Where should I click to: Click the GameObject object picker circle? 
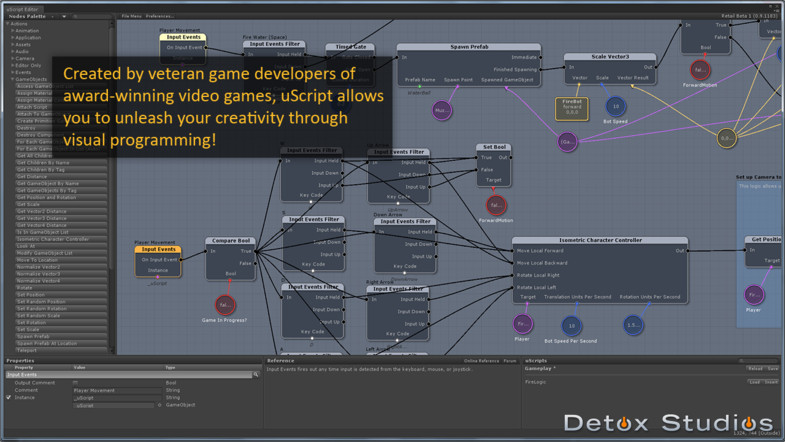[160, 405]
